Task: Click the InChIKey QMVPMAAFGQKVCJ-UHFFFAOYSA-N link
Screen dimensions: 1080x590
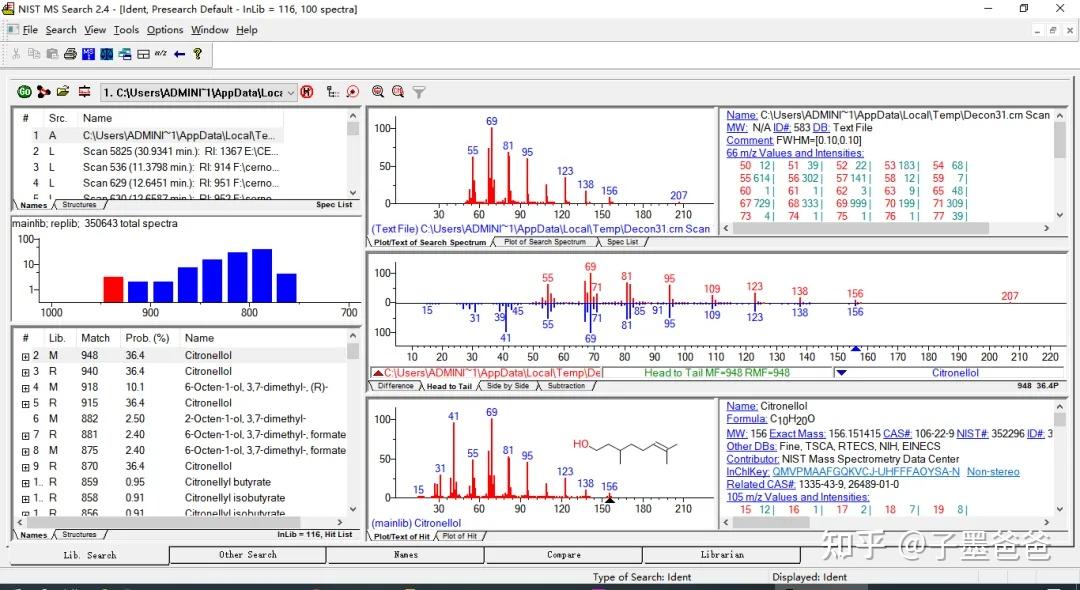Action: [866, 472]
